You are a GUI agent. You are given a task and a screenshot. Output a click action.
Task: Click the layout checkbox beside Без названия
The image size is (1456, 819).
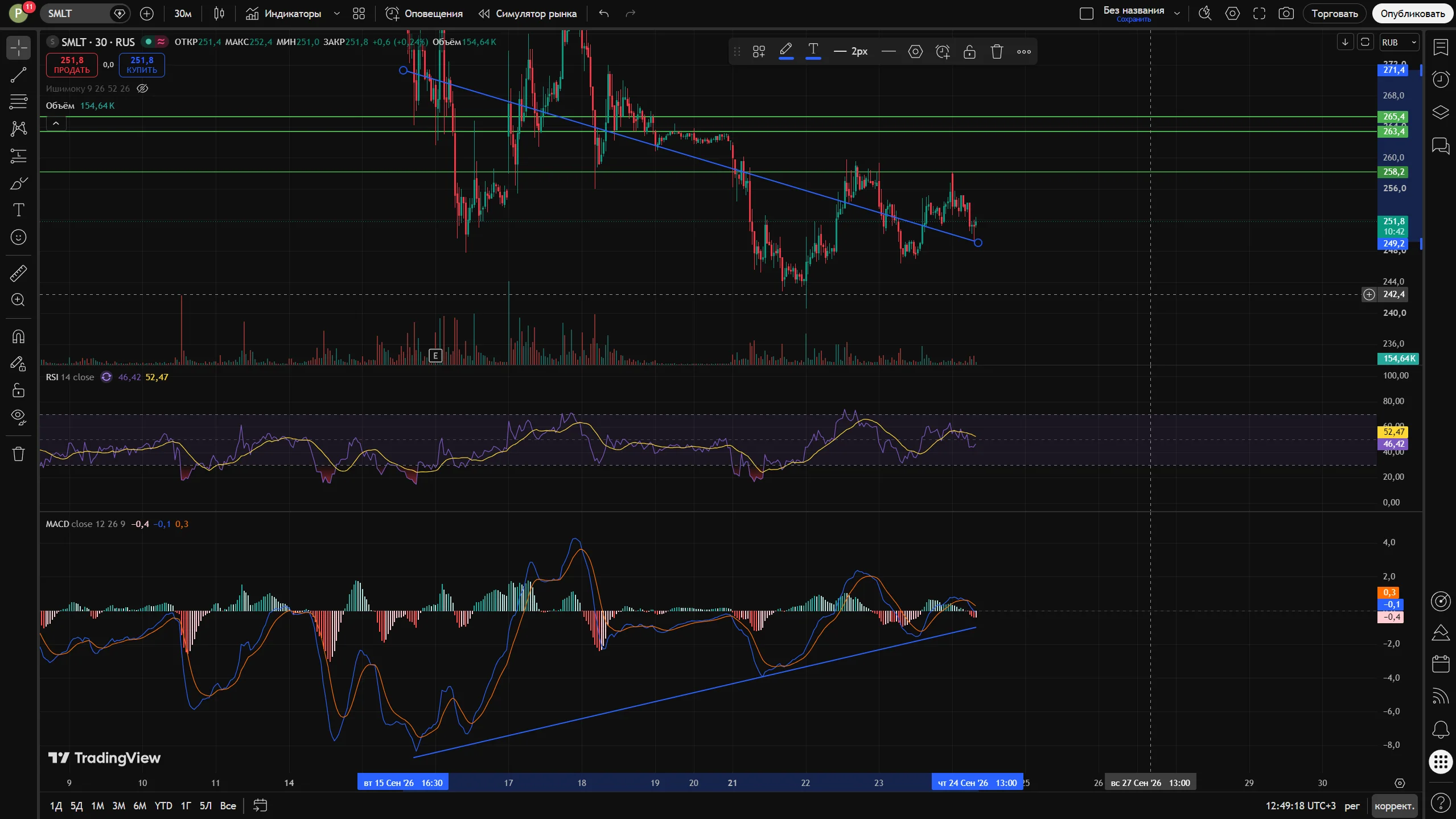click(x=1087, y=14)
